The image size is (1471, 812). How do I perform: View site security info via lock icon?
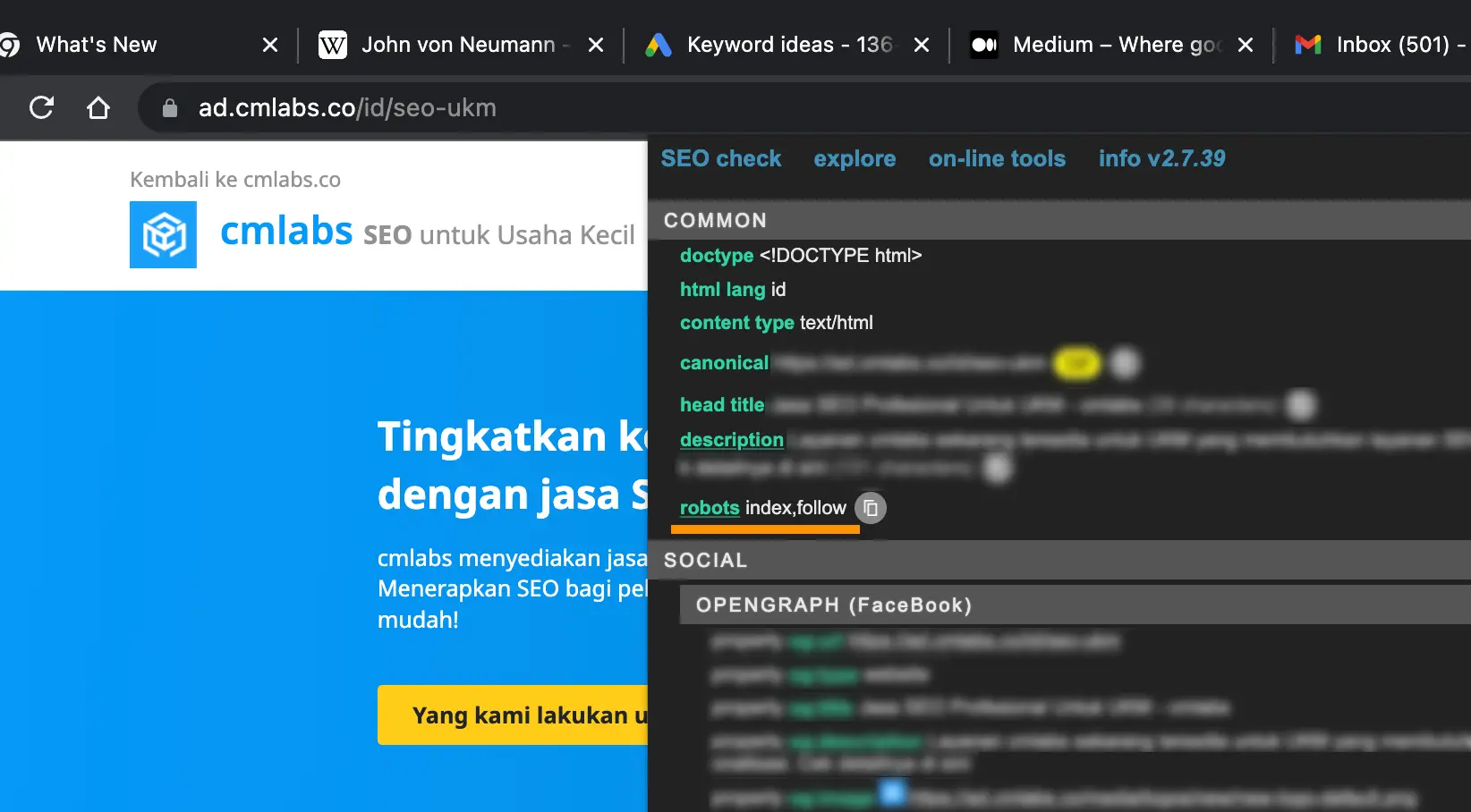click(169, 108)
